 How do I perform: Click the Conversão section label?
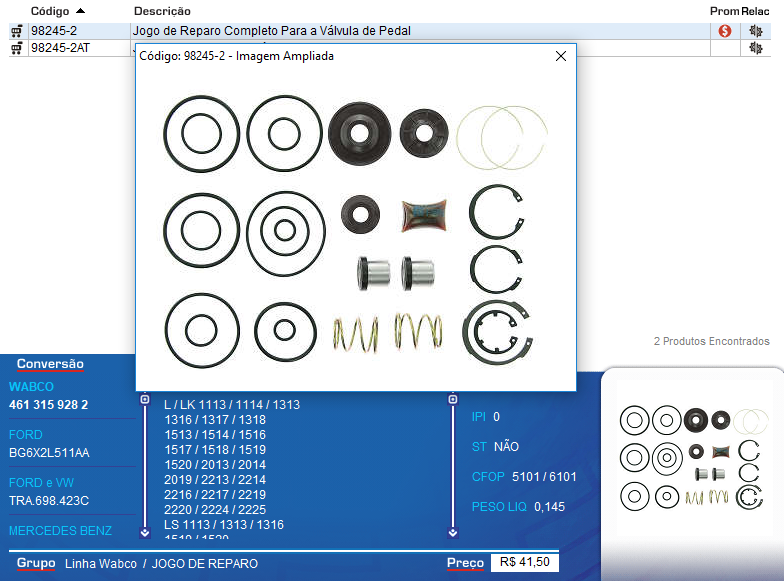50,364
